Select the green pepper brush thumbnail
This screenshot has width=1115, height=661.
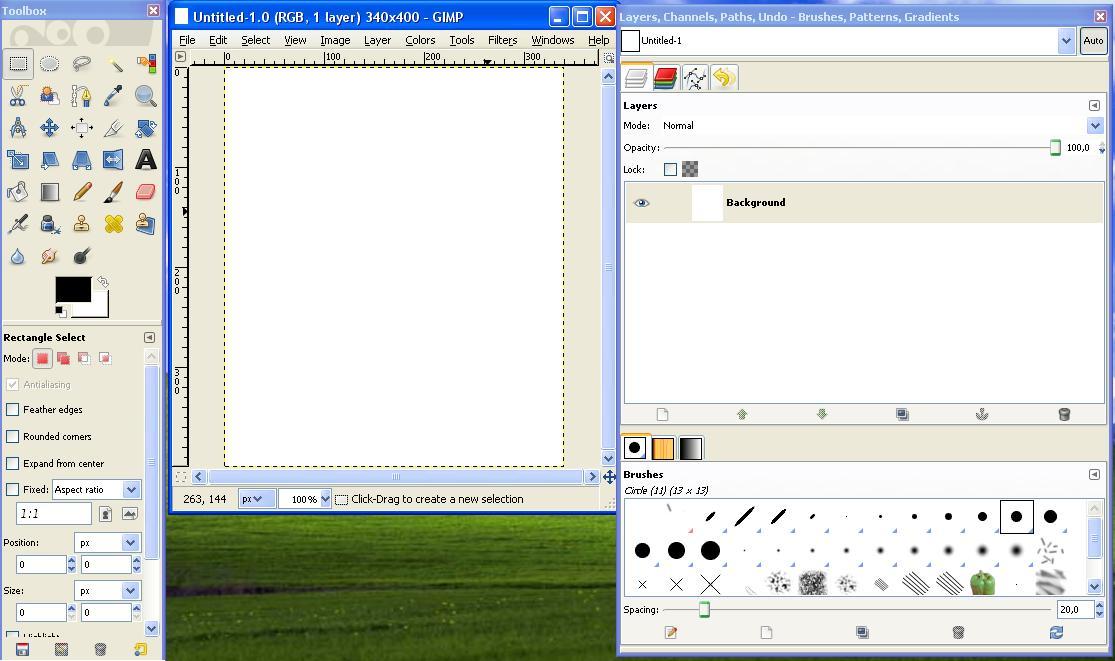point(982,583)
